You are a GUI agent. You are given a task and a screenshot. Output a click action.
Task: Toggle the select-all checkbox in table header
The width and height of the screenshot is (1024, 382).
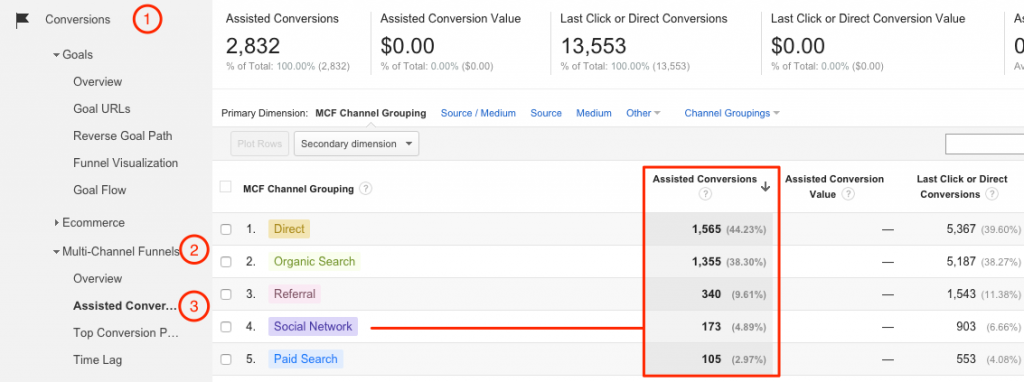(x=226, y=187)
